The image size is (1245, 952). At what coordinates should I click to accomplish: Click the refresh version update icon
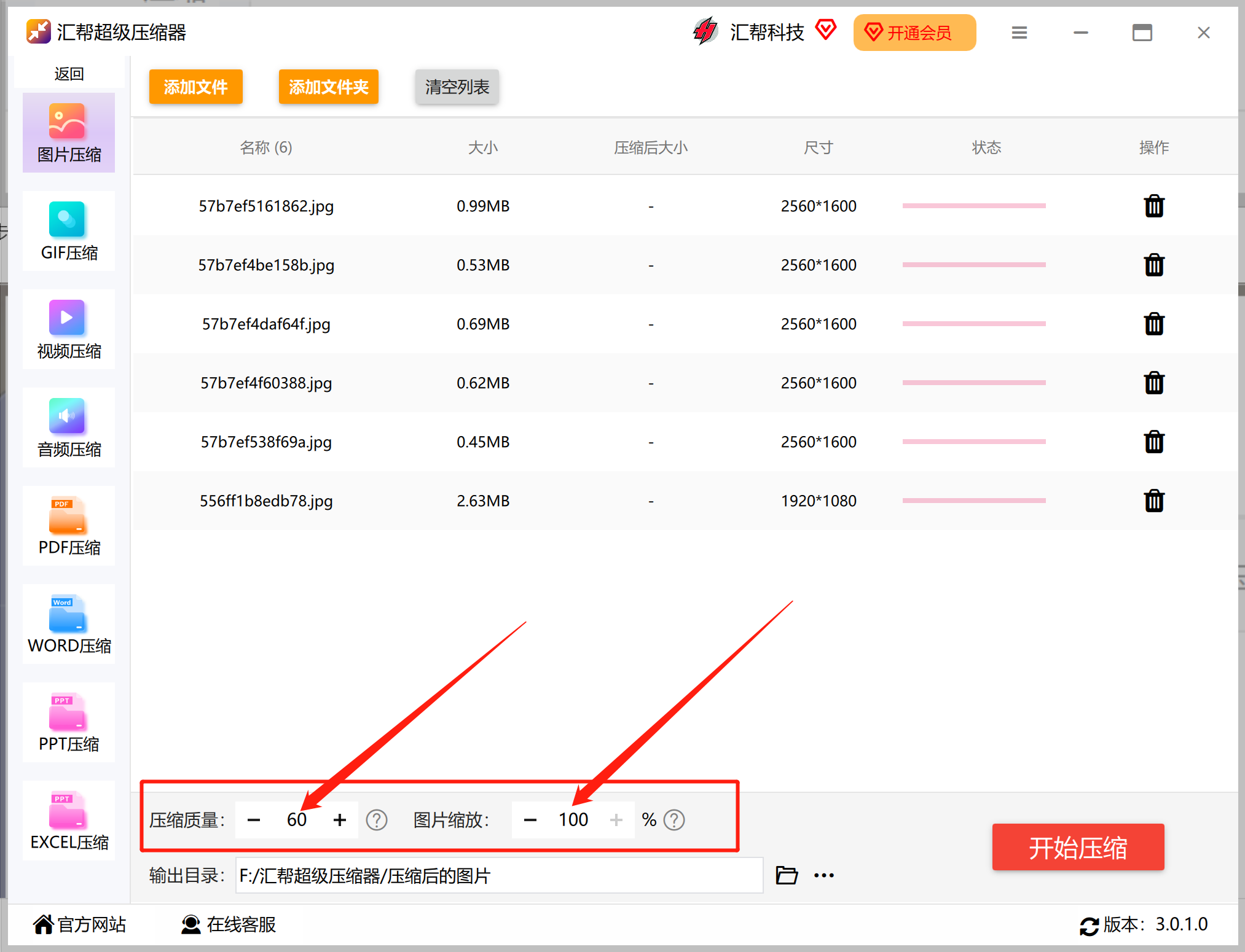(1089, 926)
